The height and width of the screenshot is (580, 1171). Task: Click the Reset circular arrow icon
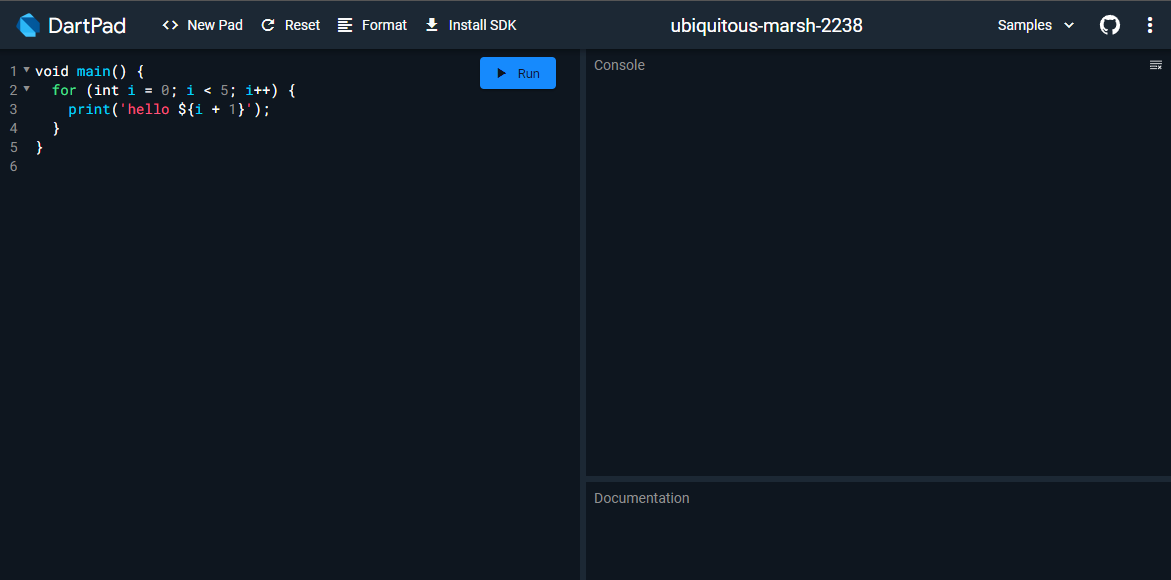point(268,25)
